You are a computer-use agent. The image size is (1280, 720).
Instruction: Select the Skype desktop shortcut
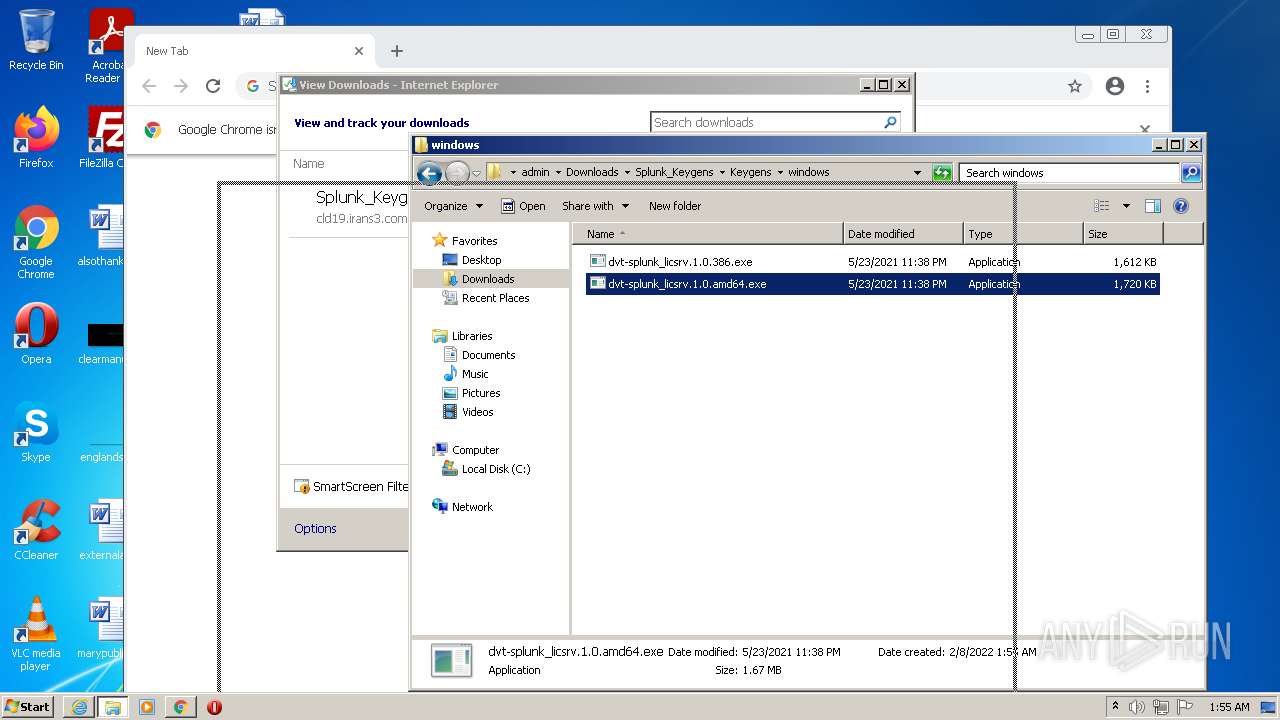pos(36,431)
